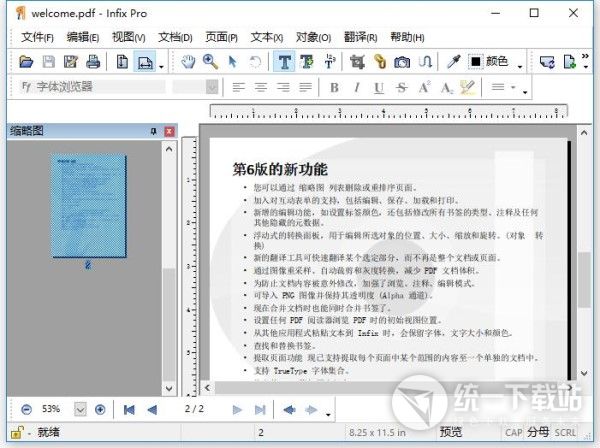The width and height of the screenshot is (600, 448).
Task: Open the 翻译 (Translate) menu
Action: [355, 37]
